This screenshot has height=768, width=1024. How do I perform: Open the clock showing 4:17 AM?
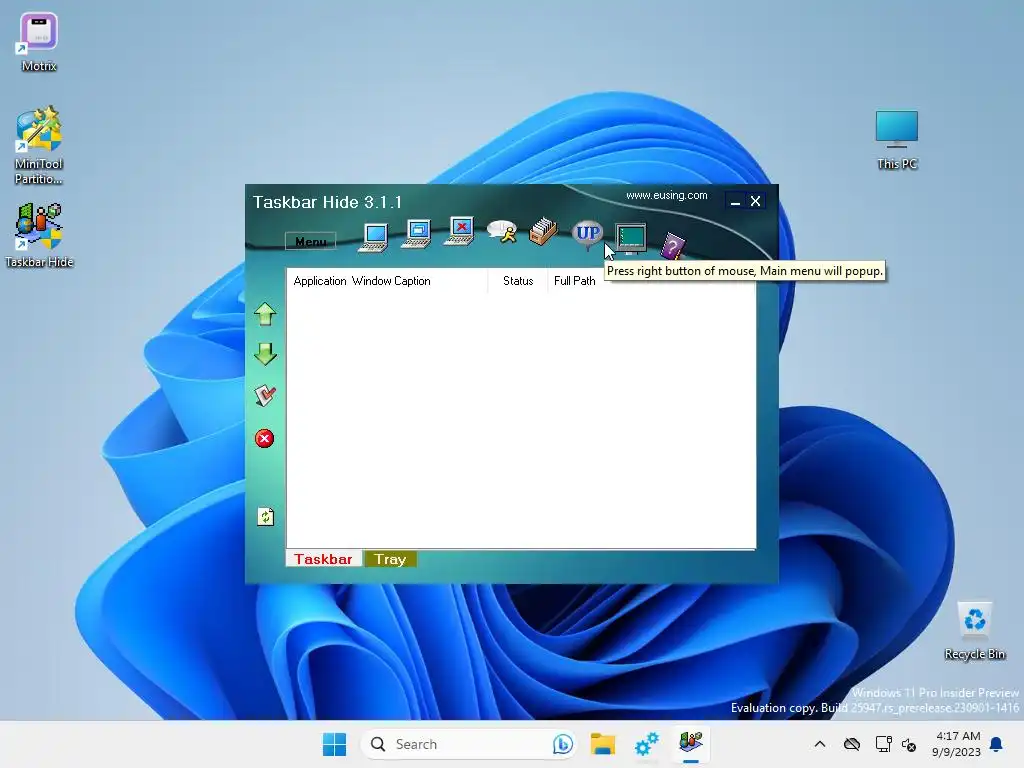click(x=957, y=744)
